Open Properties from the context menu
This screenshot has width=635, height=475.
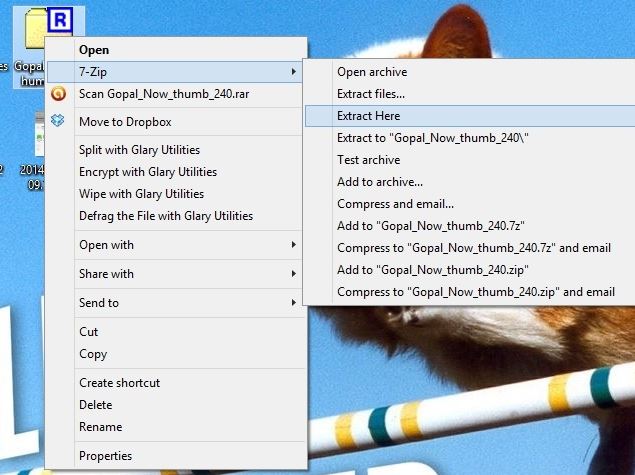tap(105, 456)
